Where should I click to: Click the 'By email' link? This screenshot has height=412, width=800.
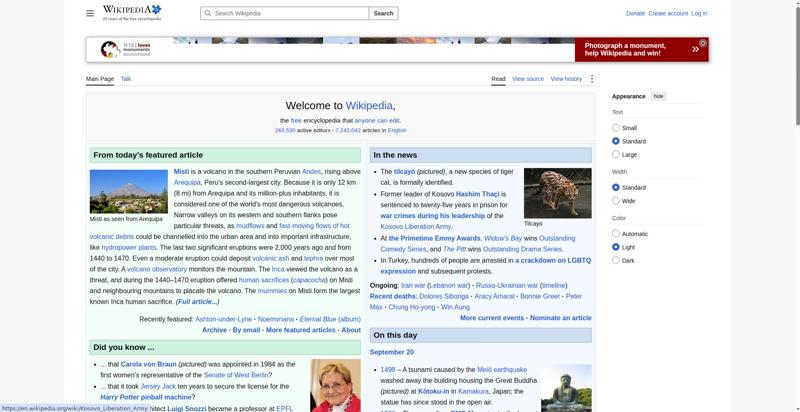click(x=246, y=330)
